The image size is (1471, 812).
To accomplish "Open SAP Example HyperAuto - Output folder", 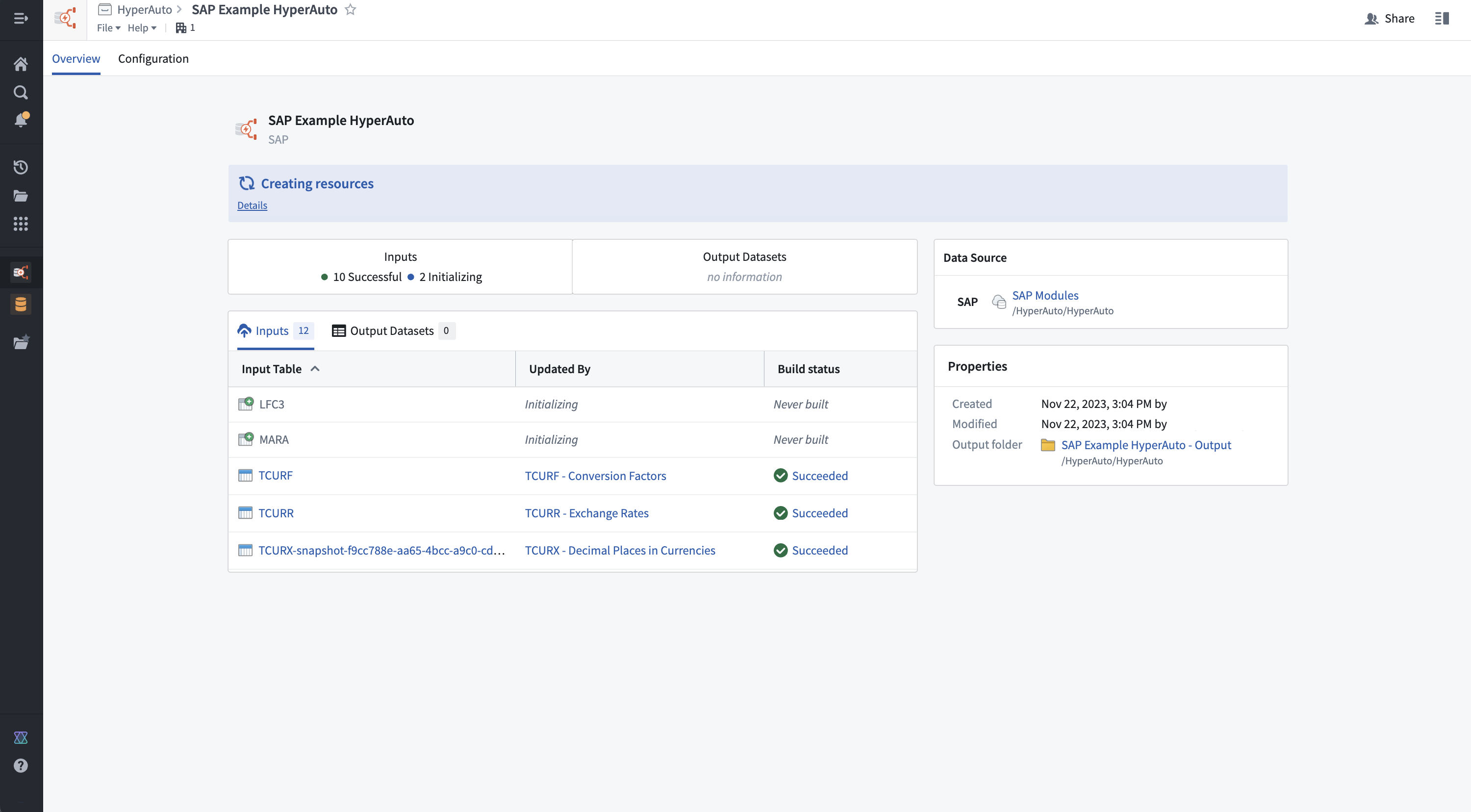I will tap(1145, 445).
